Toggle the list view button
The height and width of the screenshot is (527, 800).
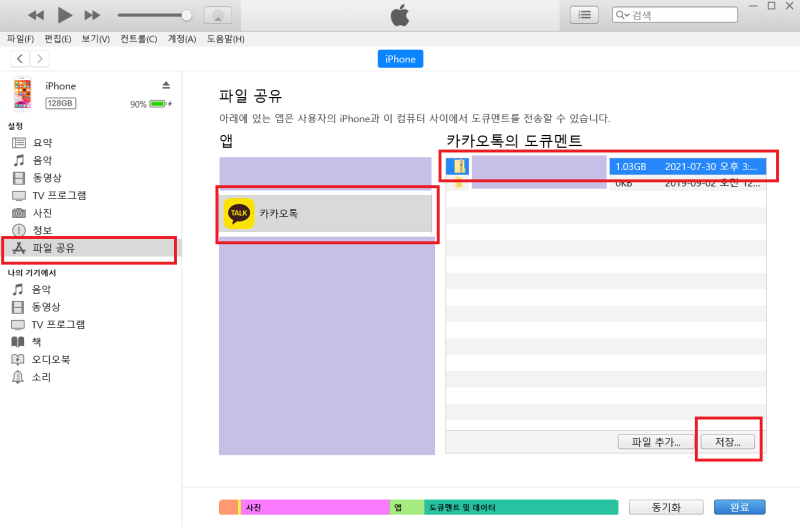tap(584, 15)
